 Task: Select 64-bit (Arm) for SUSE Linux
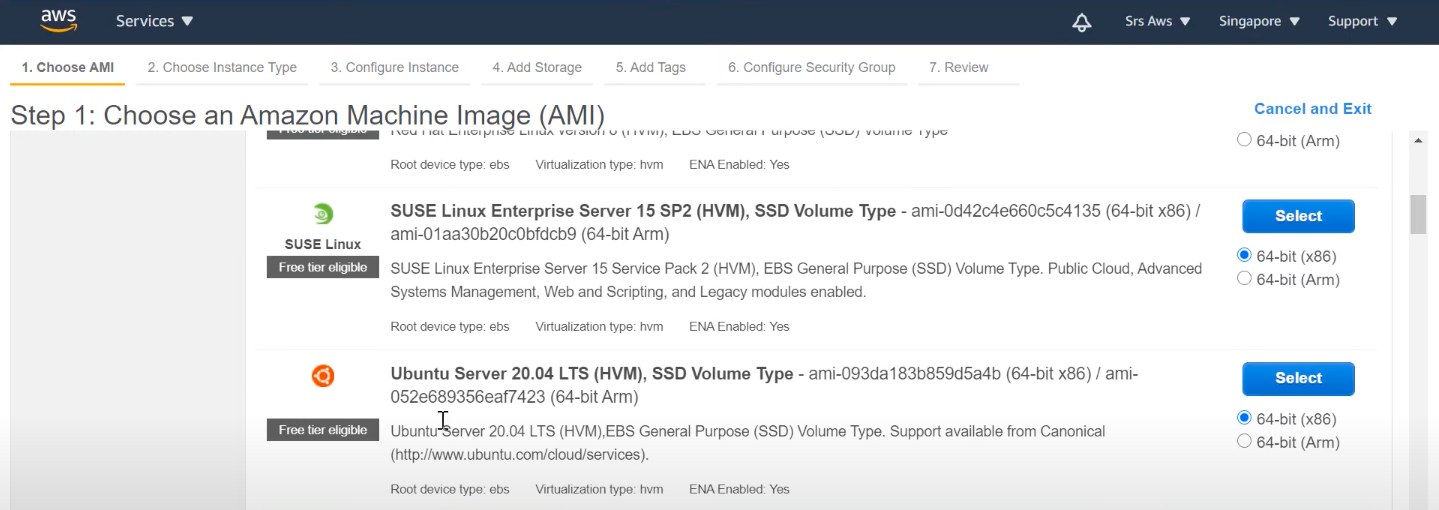(1244, 279)
